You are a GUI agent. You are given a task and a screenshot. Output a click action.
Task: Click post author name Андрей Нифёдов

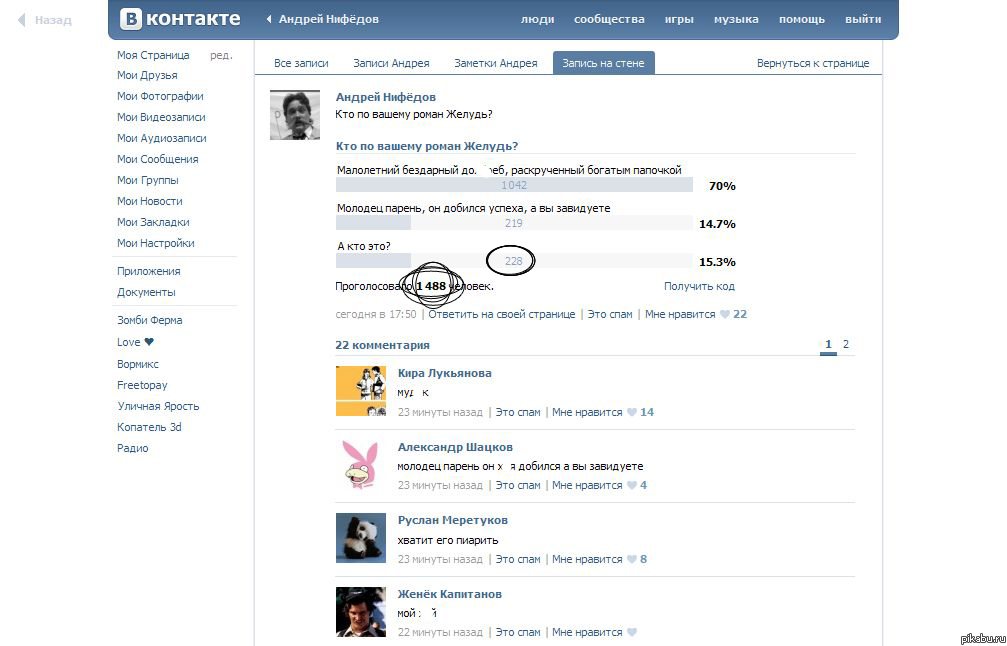coord(385,97)
